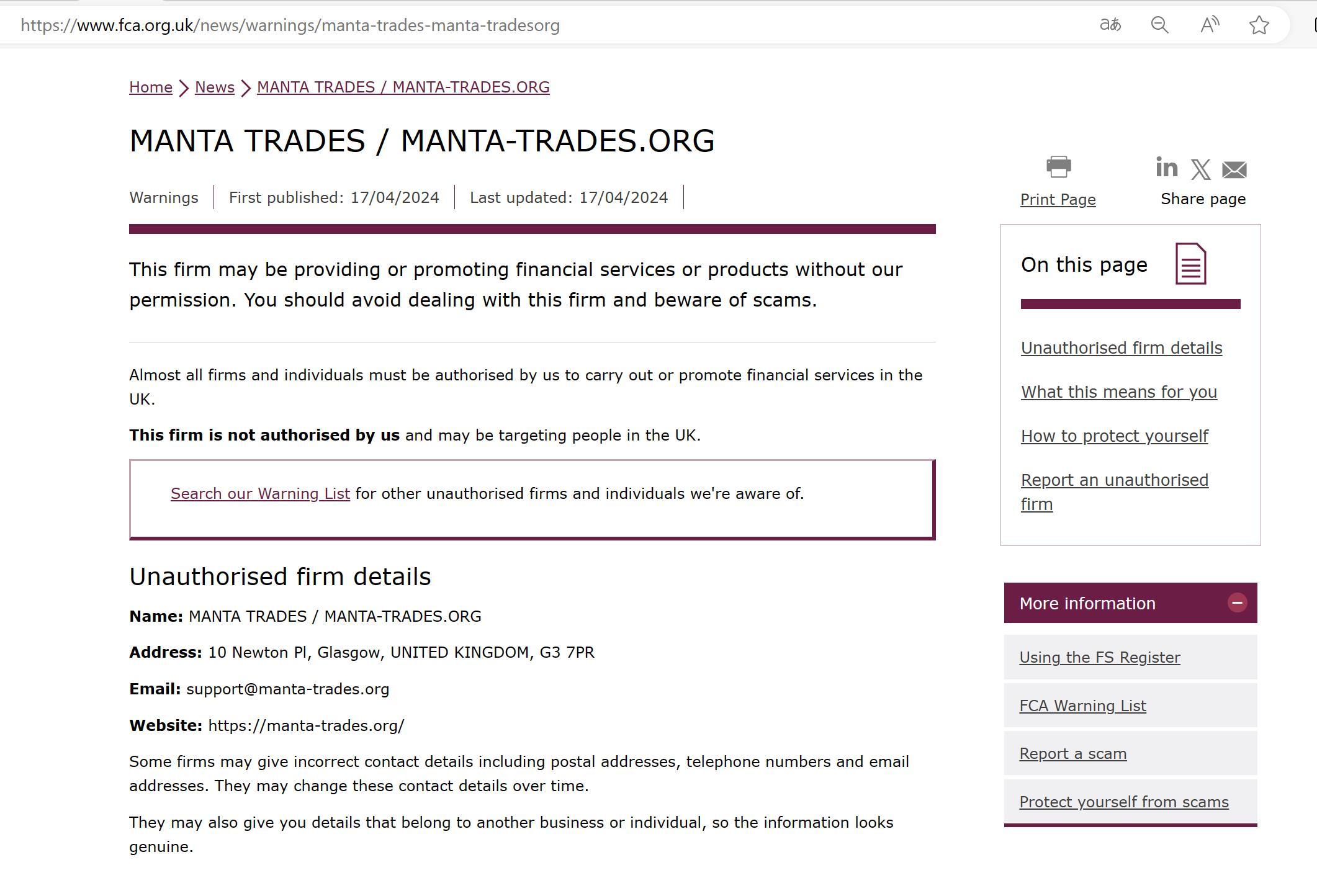Open the News breadcrumb link

(215, 87)
